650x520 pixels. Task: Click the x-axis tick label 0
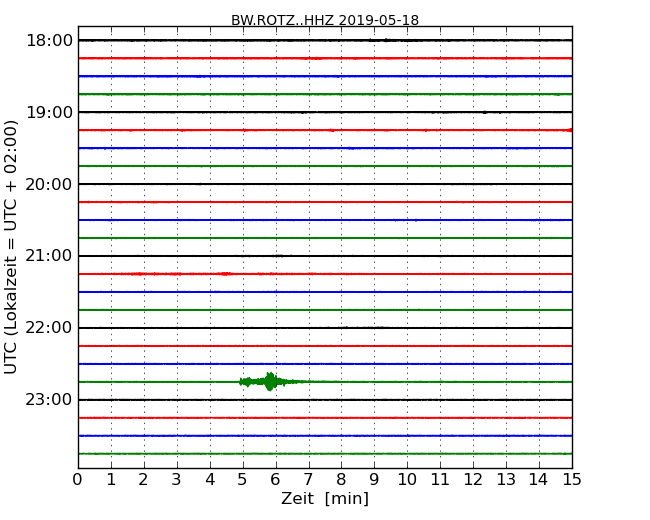click(78, 480)
